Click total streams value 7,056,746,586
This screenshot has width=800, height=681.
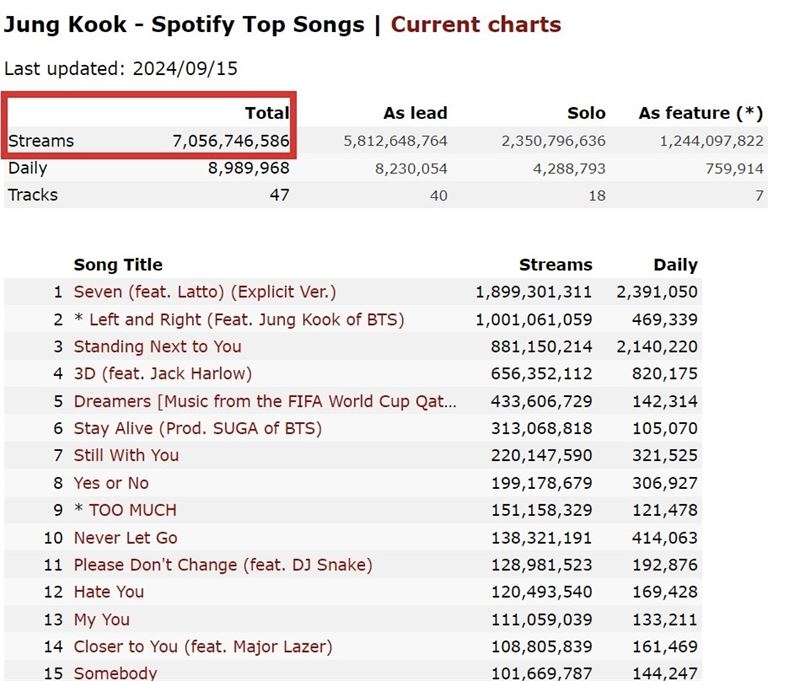pyautogui.click(x=231, y=141)
